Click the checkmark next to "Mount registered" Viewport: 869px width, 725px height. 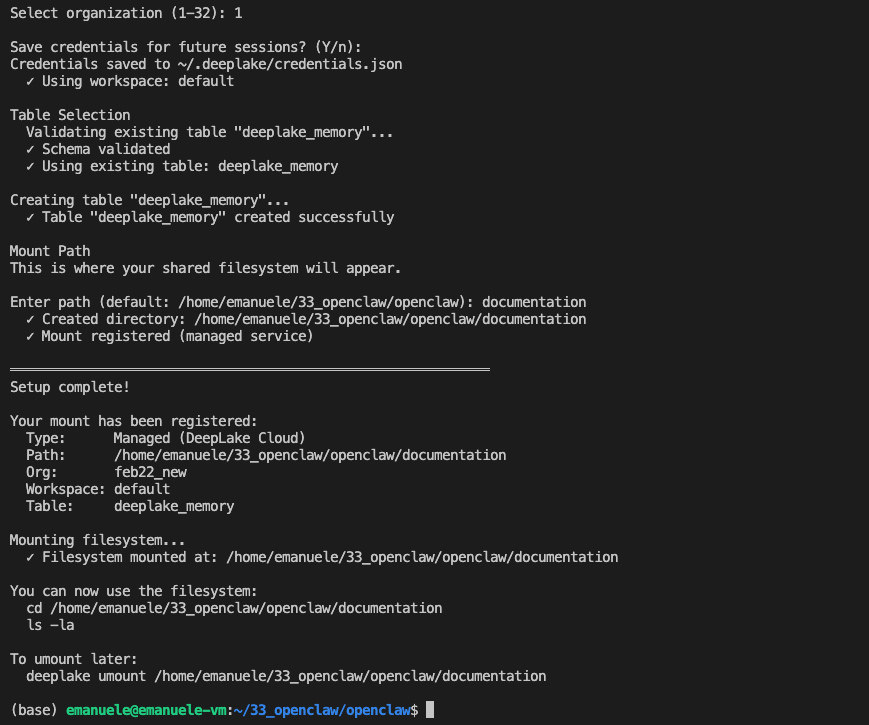[31, 336]
